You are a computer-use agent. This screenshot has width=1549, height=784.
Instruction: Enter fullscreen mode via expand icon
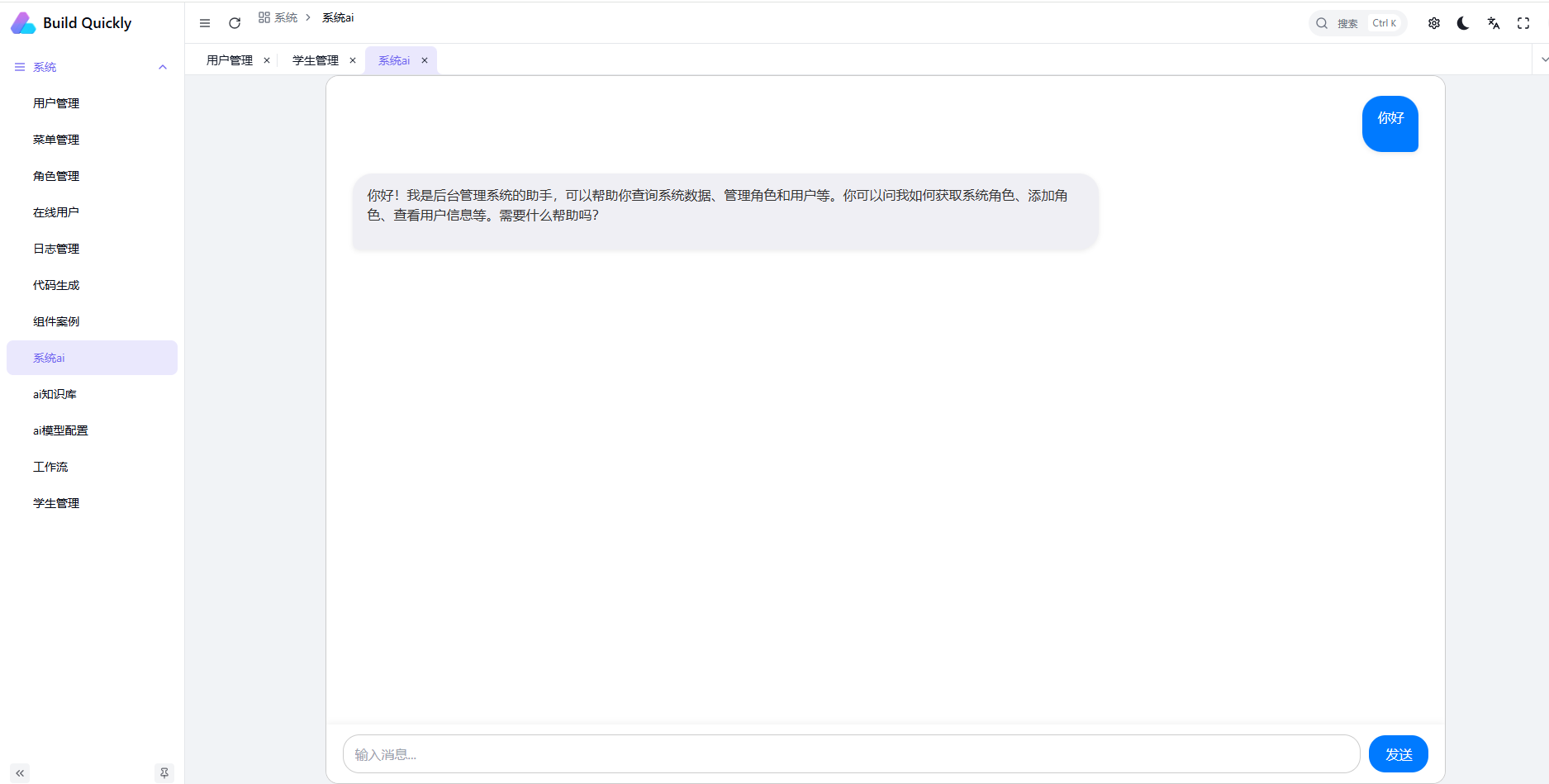click(1523, 23)
